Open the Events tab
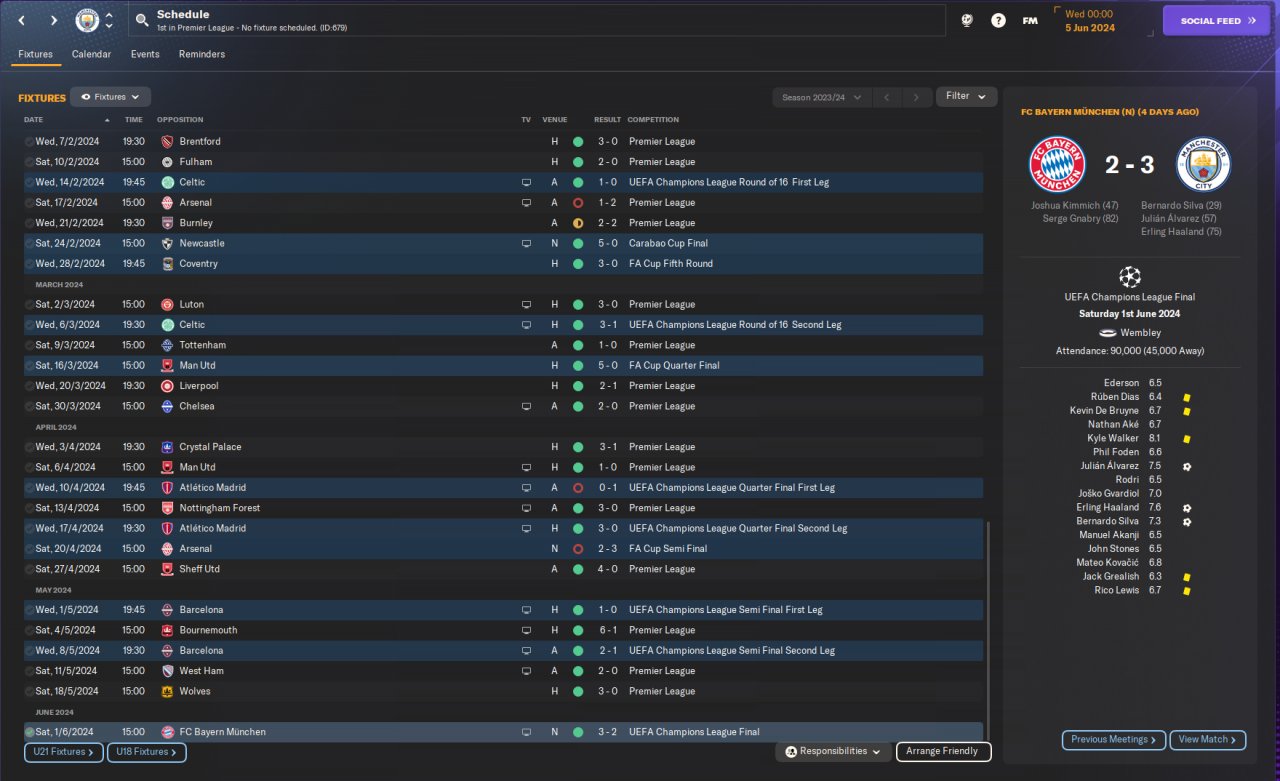The height and width of the screenshot is (781, 1280). pos(145,54)
